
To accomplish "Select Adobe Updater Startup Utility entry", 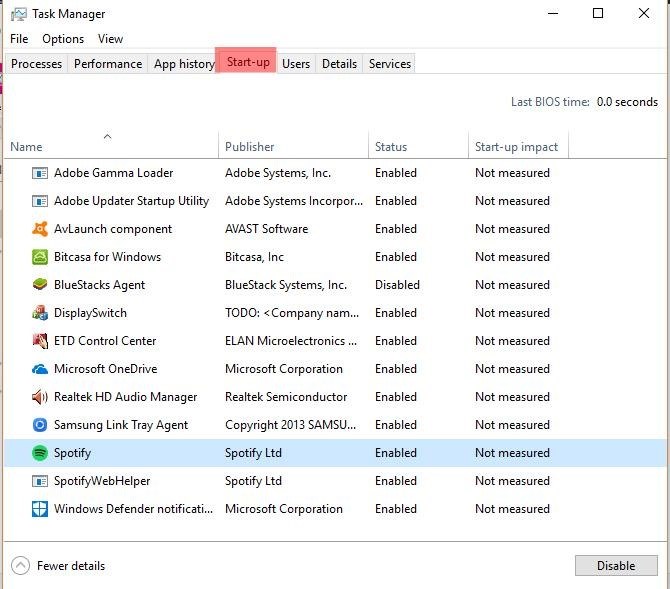I will coord(131,201).
